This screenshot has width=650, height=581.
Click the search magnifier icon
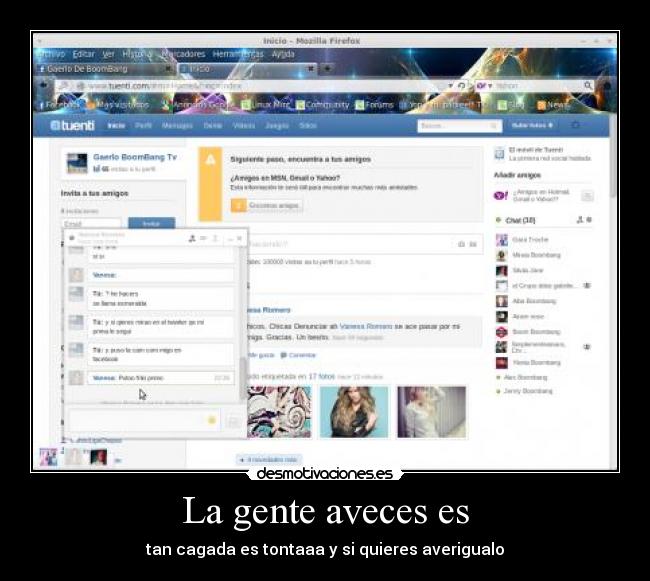coord(588,86)
